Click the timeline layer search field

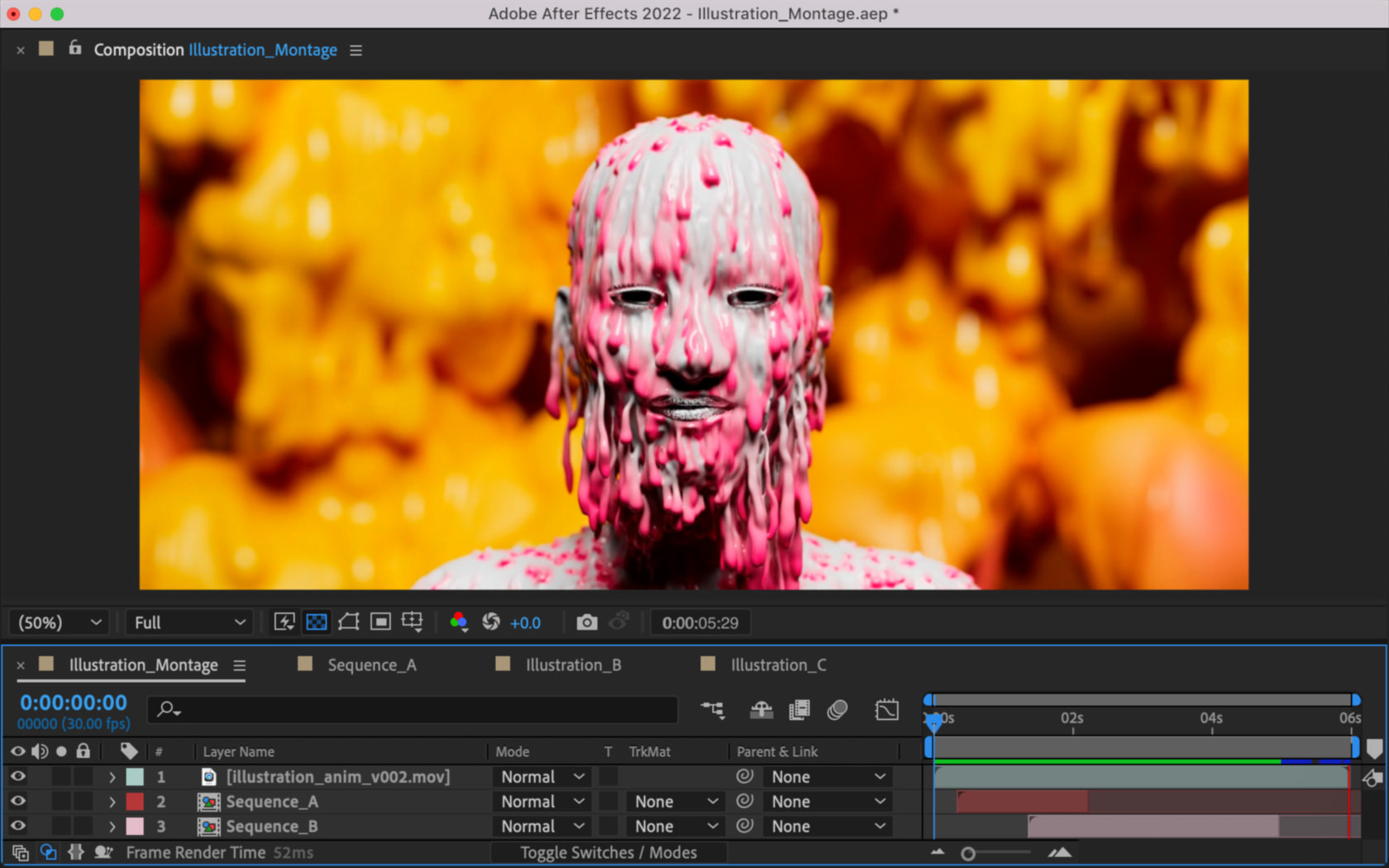413,709
